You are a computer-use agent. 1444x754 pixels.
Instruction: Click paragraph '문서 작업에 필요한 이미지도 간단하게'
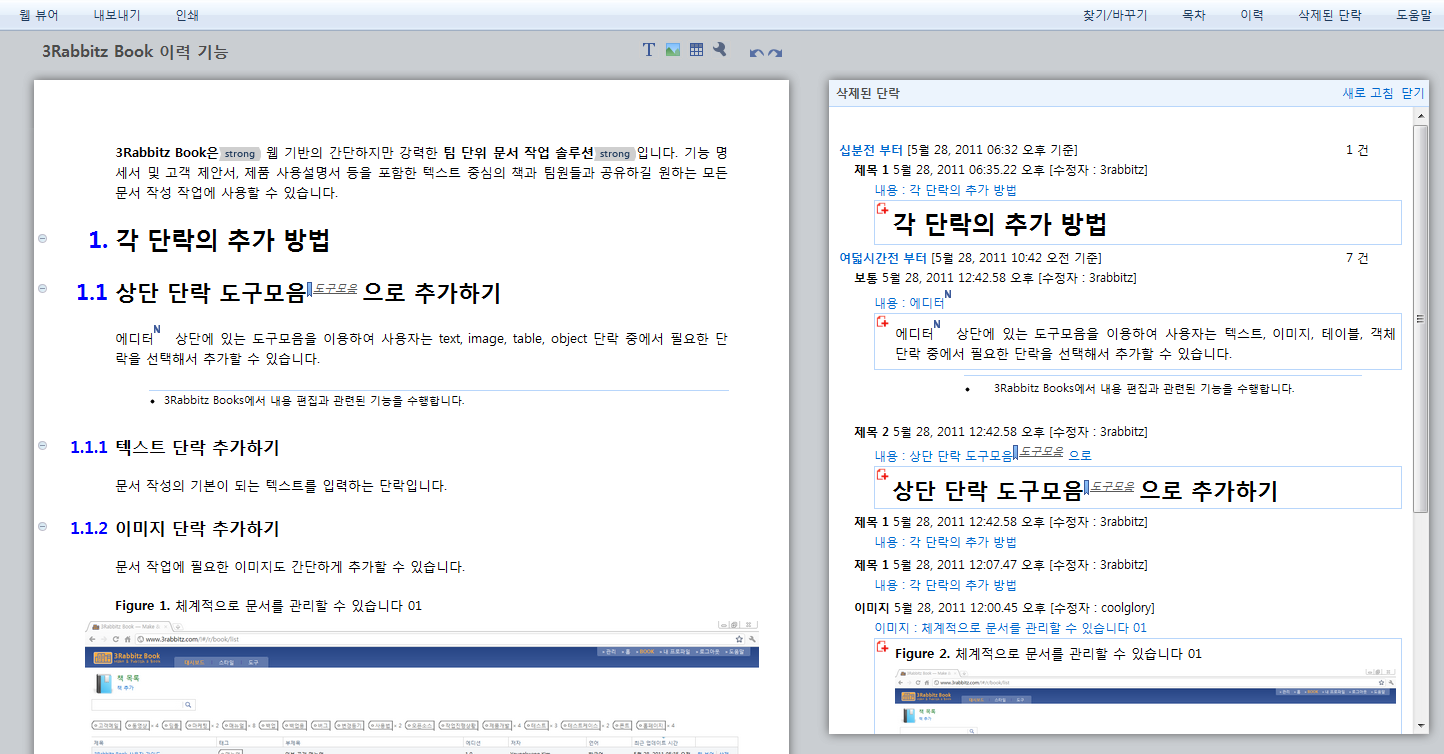[x=290, y=567]
